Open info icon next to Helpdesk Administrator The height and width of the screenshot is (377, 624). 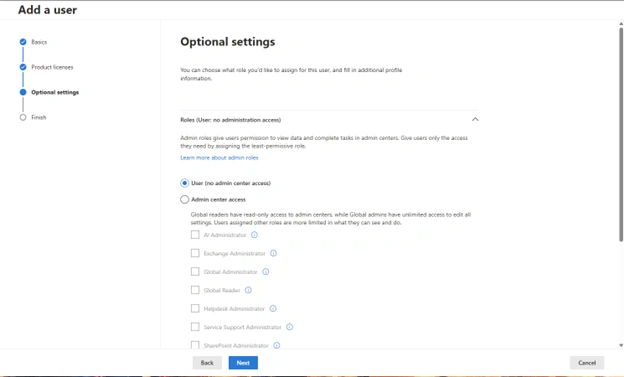point(273,309)
